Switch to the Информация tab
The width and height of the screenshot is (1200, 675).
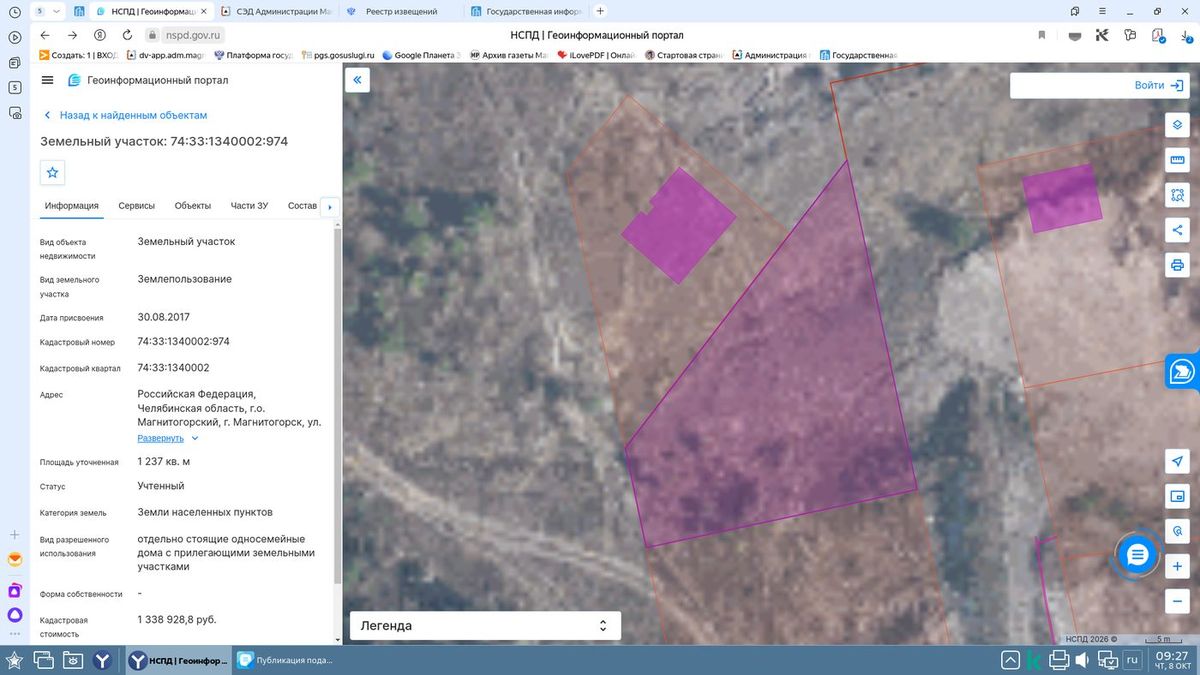pos(71,206)
